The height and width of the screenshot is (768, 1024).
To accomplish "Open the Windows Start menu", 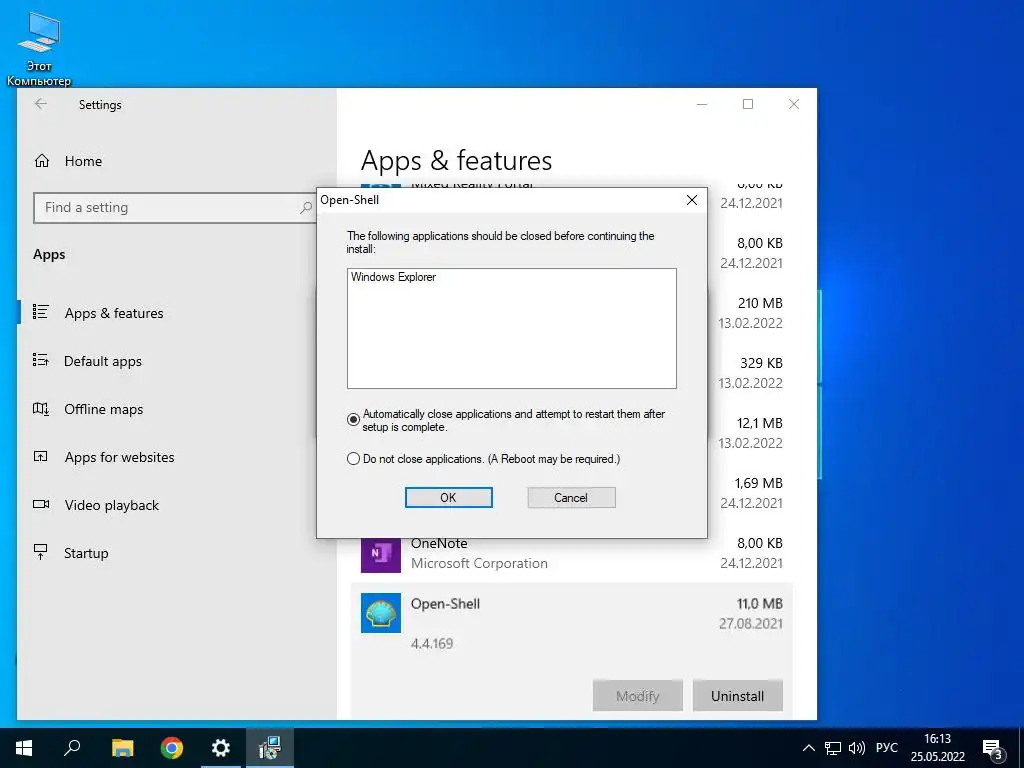I will point(24,748).
